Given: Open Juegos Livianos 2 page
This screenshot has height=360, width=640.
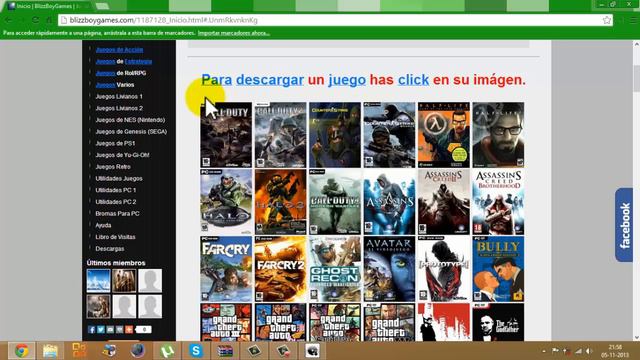Looking at the screenshot, I should point(119,108).
